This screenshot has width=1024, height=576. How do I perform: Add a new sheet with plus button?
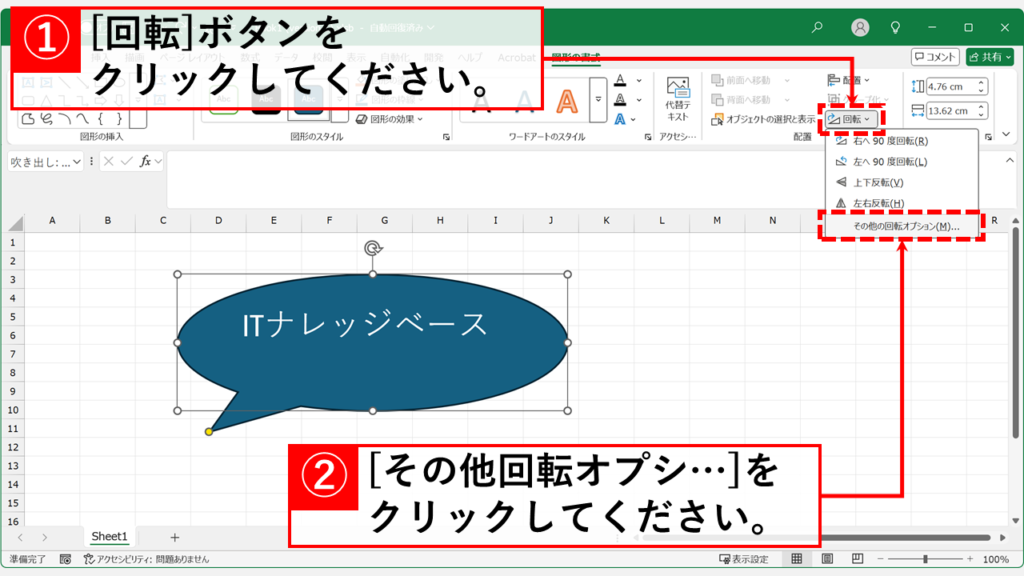[x=175, y=538]
